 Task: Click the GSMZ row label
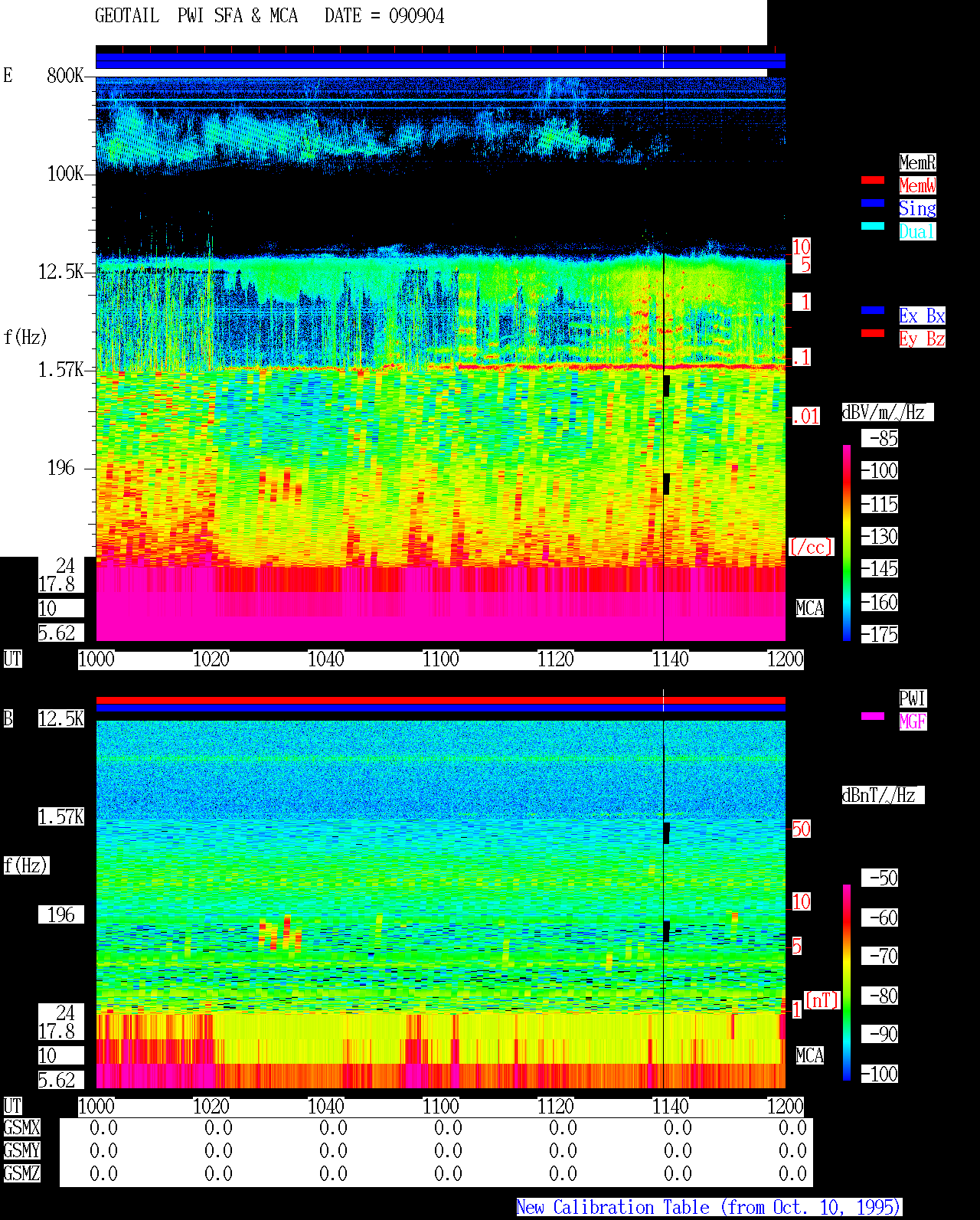[22, 1173]
